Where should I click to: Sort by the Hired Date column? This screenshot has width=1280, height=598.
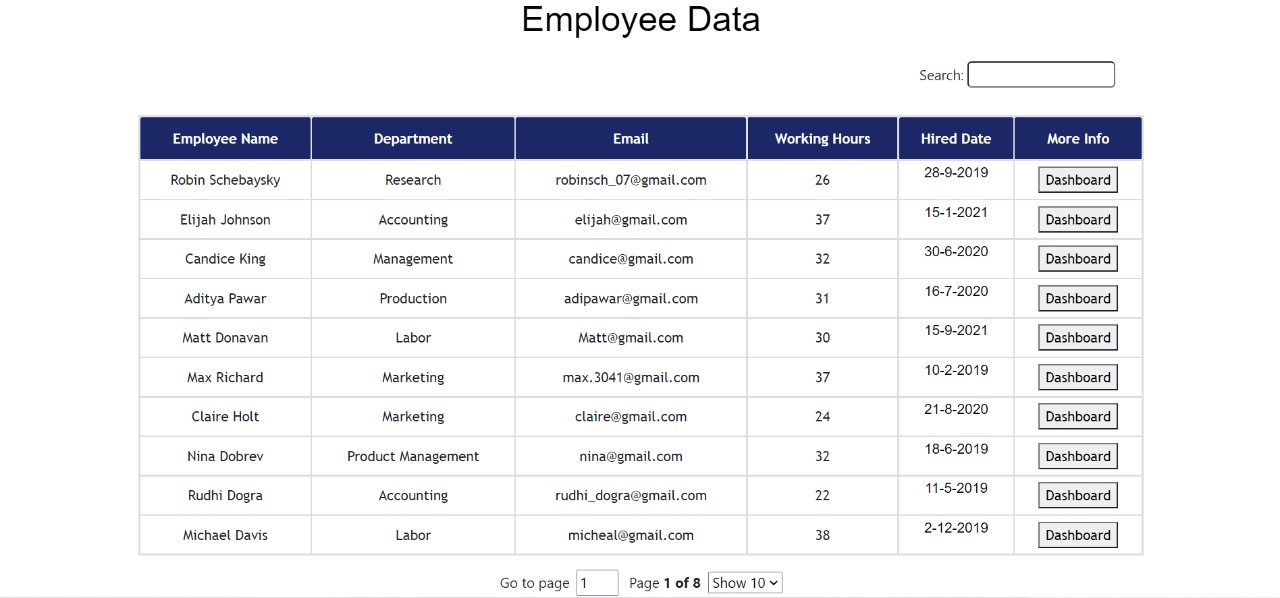955,138
